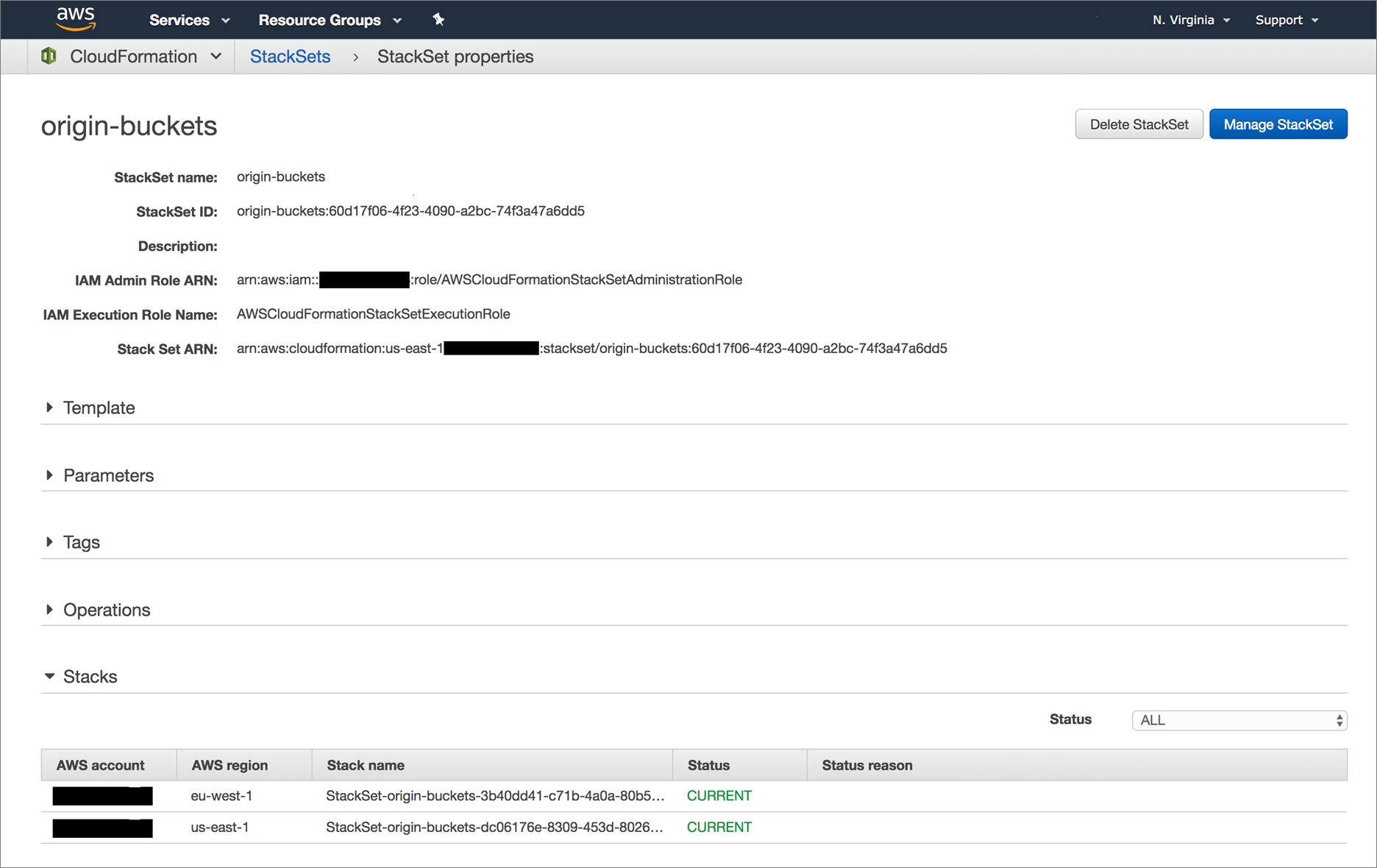Screen dimensions: 1377x868
Task: Open the Services menu
Action: tap(189, 20)
